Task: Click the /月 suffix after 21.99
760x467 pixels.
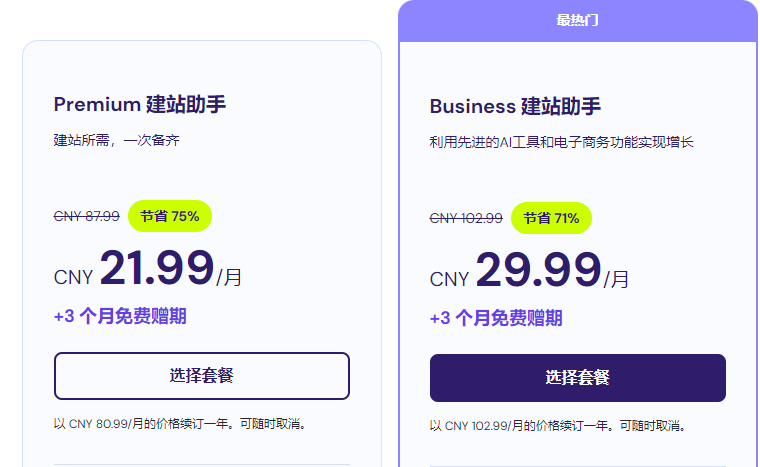Action: (229, 277)
